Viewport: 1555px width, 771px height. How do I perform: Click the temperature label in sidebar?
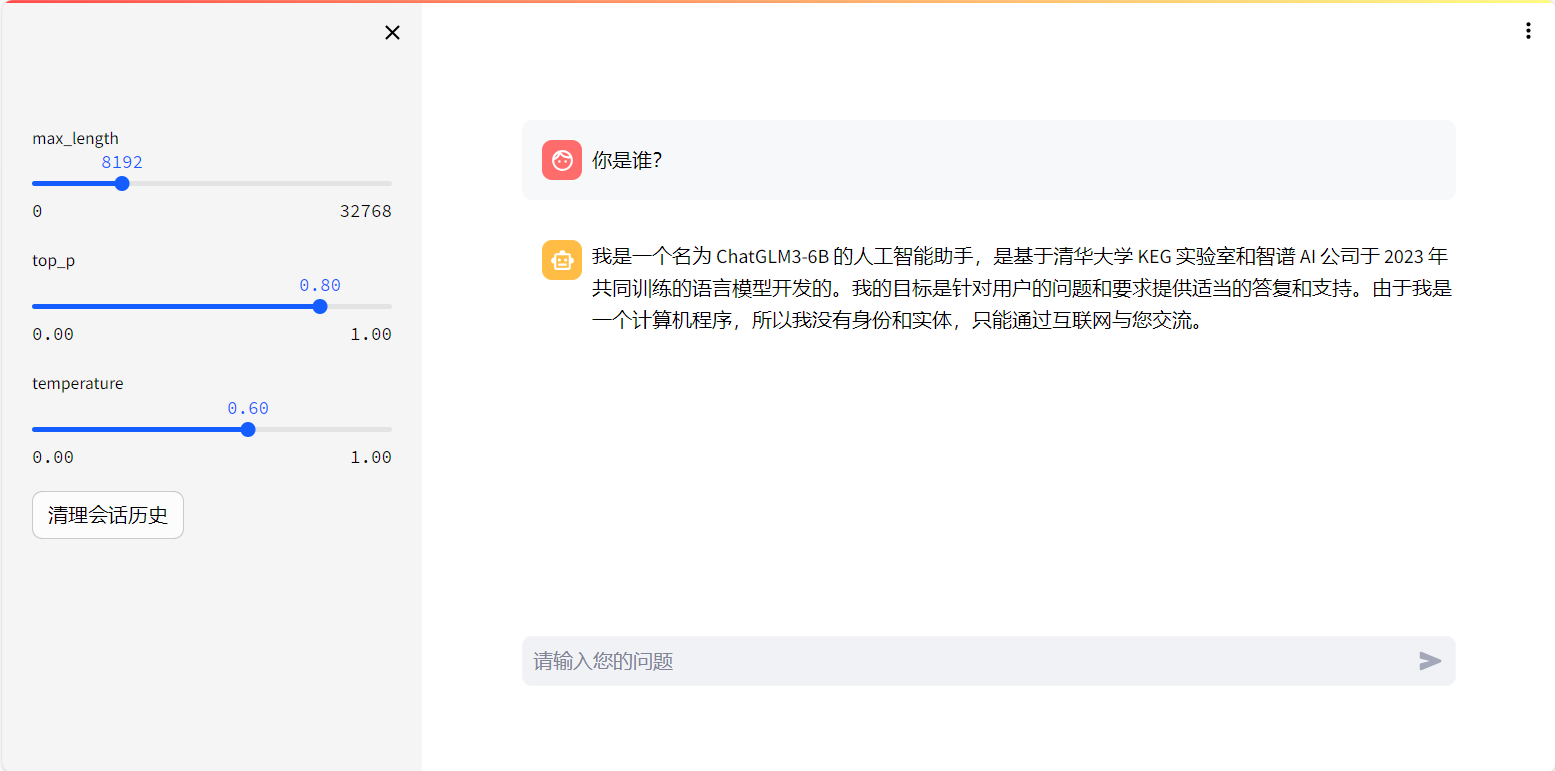click(77, 384)
